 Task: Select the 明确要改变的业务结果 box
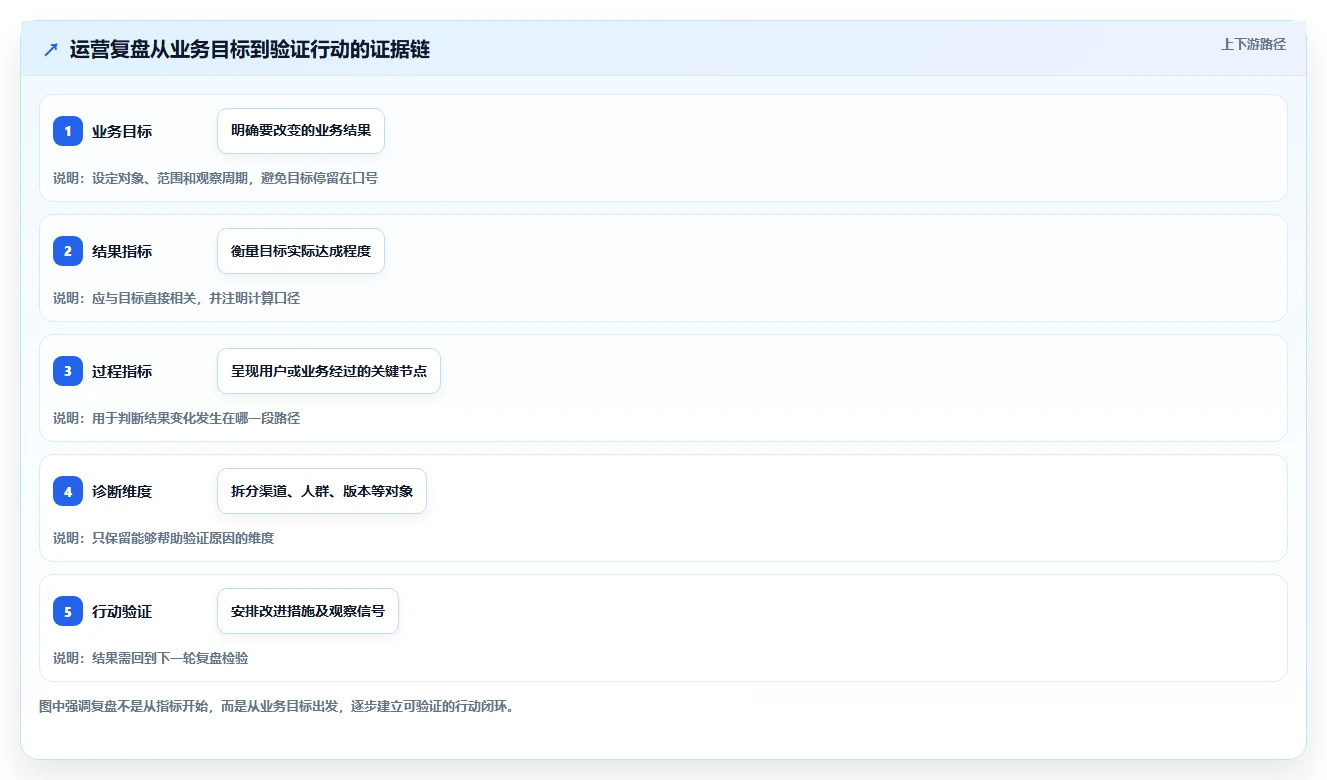point(301,131)
